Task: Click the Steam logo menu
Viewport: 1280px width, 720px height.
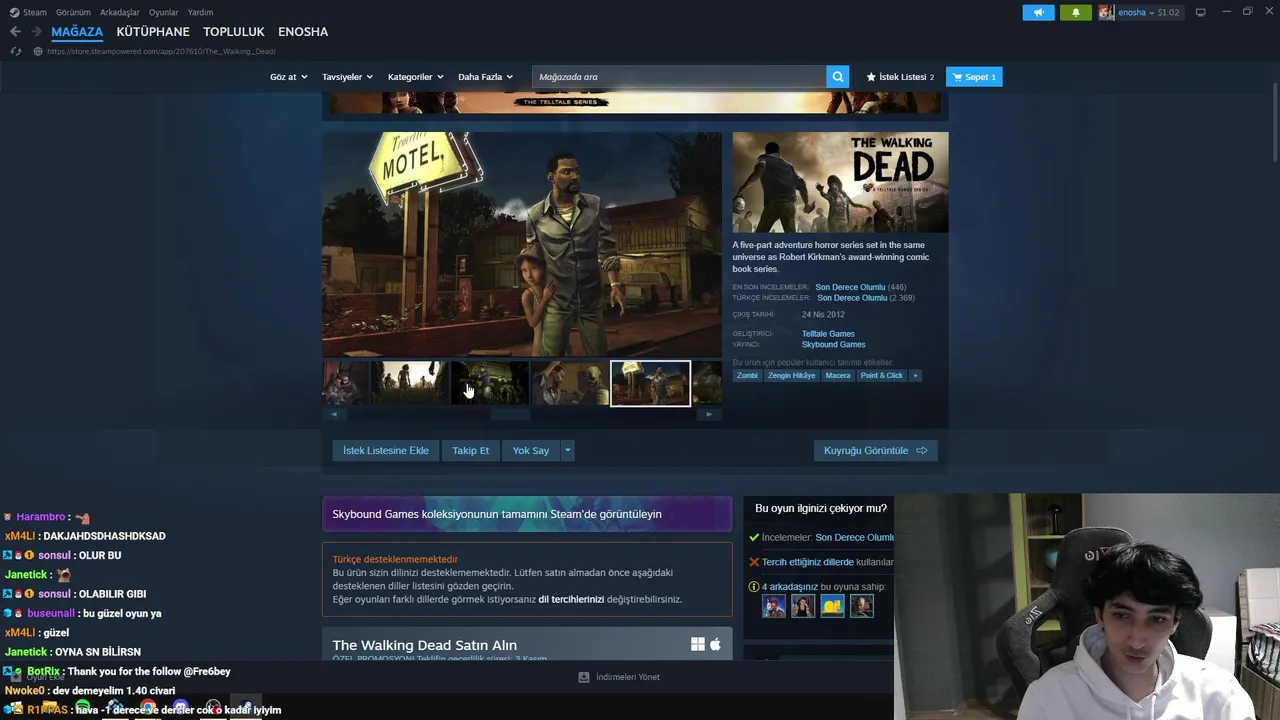Action: [28, 12]
